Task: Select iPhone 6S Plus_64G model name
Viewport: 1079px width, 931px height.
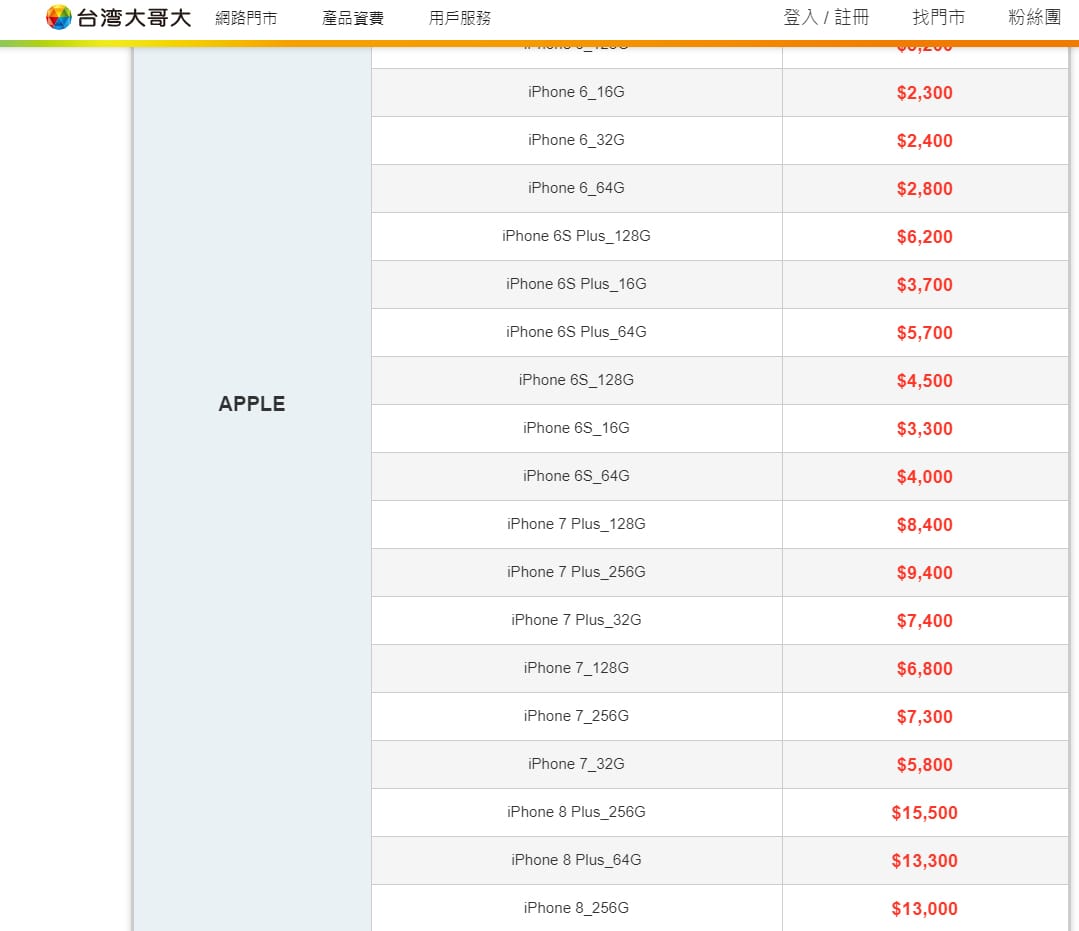Action: point(576,332)
